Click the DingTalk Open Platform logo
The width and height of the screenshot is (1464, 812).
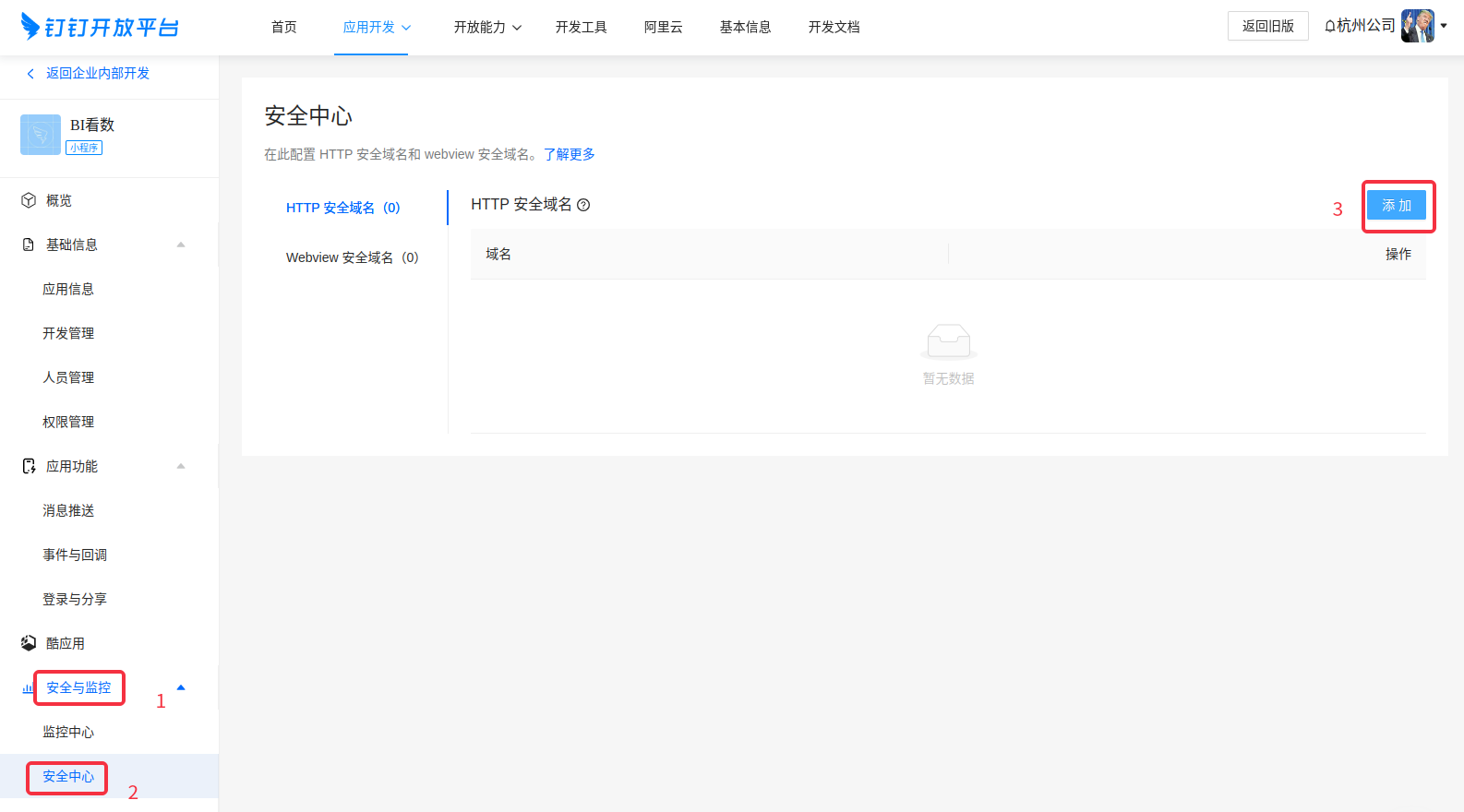click(x=100, y=27)
